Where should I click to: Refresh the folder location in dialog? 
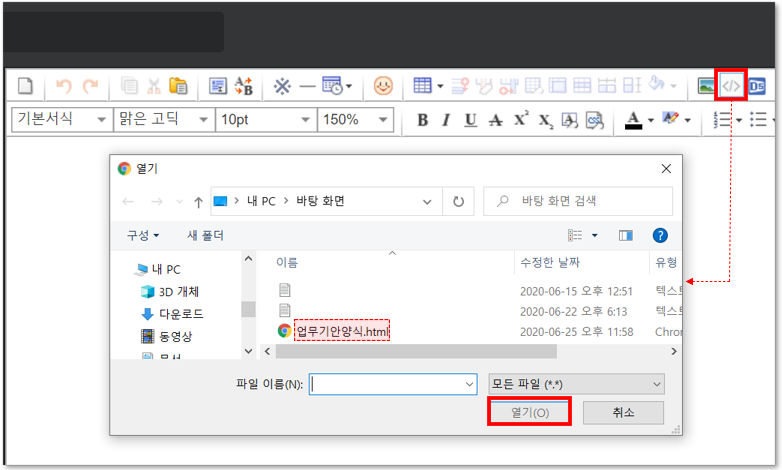click(x=458, y=201)
